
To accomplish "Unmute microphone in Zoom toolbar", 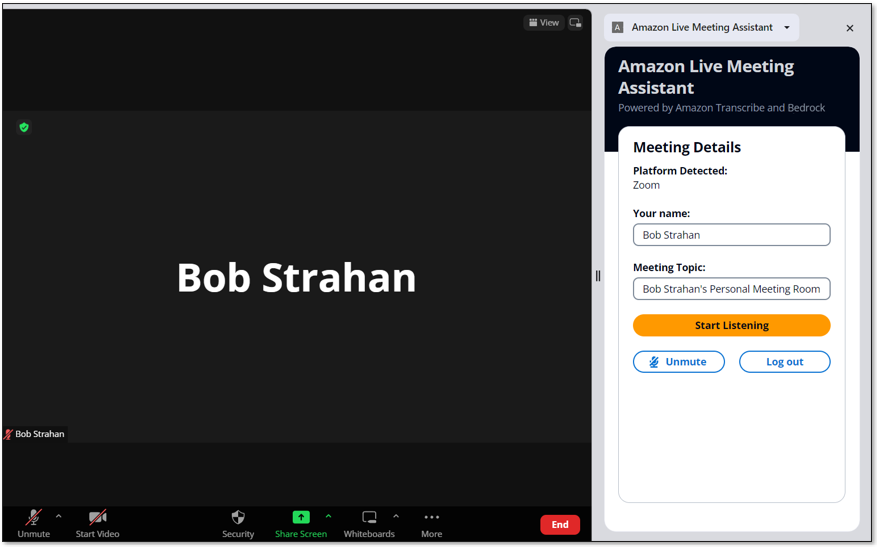I will coord(34,524).
